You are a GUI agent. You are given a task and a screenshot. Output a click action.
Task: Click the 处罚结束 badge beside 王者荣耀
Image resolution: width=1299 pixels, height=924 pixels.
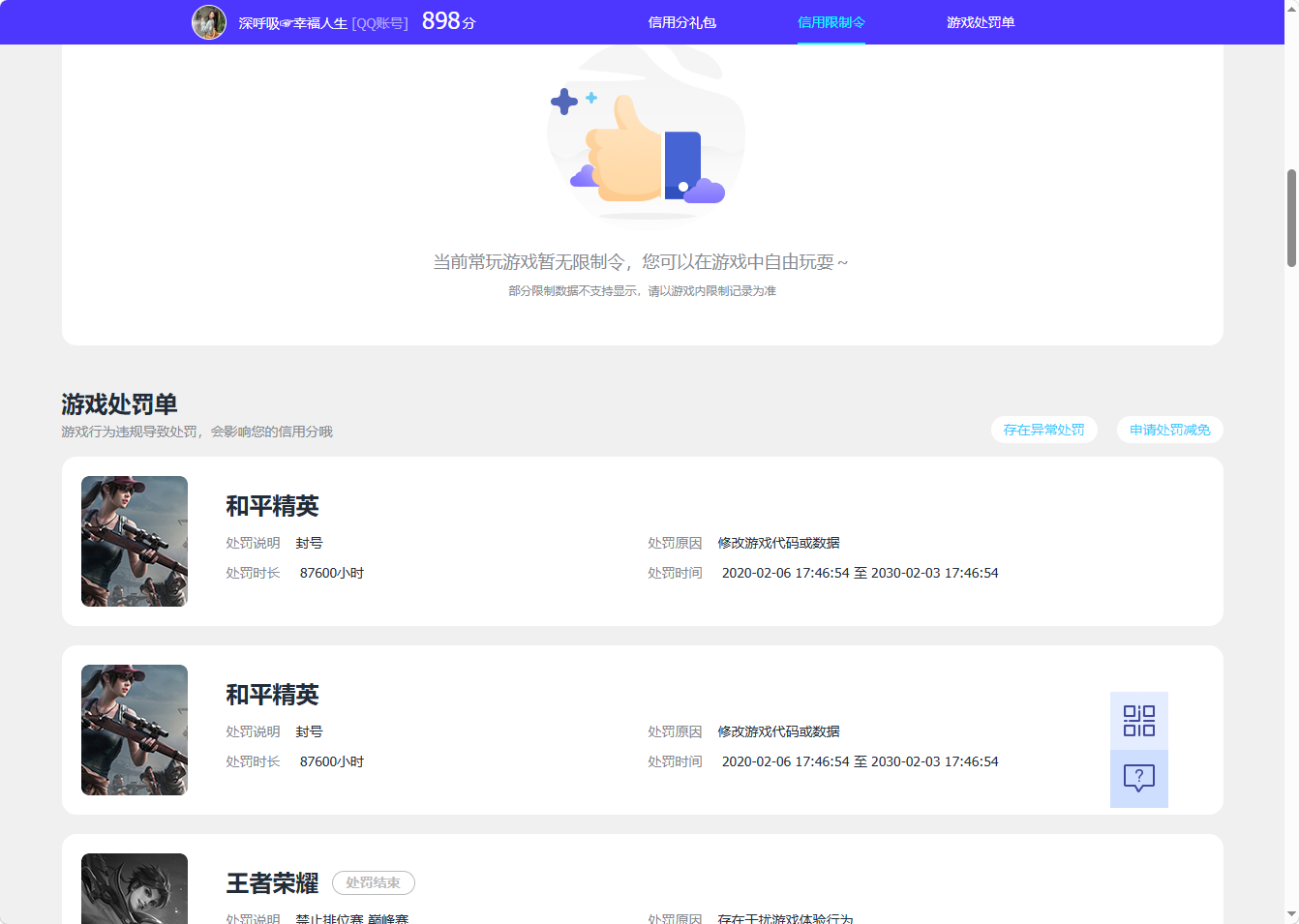click(374, 882)
